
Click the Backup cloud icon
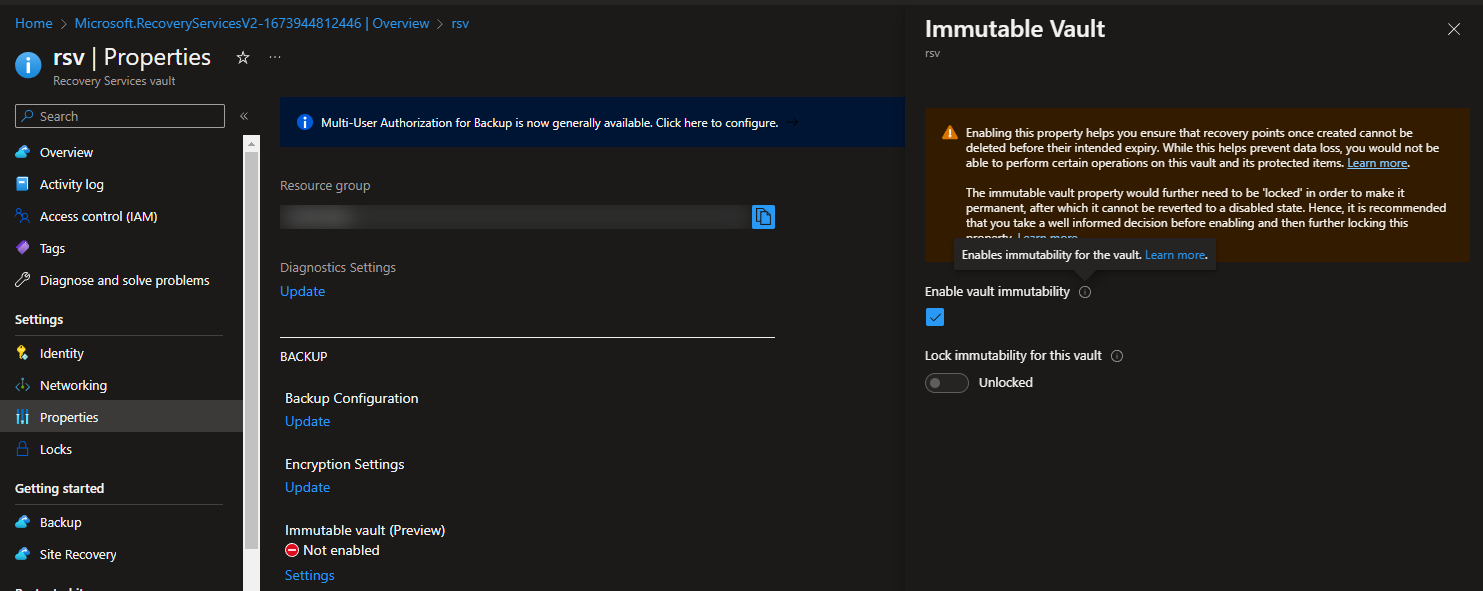(x=23, y=522)
